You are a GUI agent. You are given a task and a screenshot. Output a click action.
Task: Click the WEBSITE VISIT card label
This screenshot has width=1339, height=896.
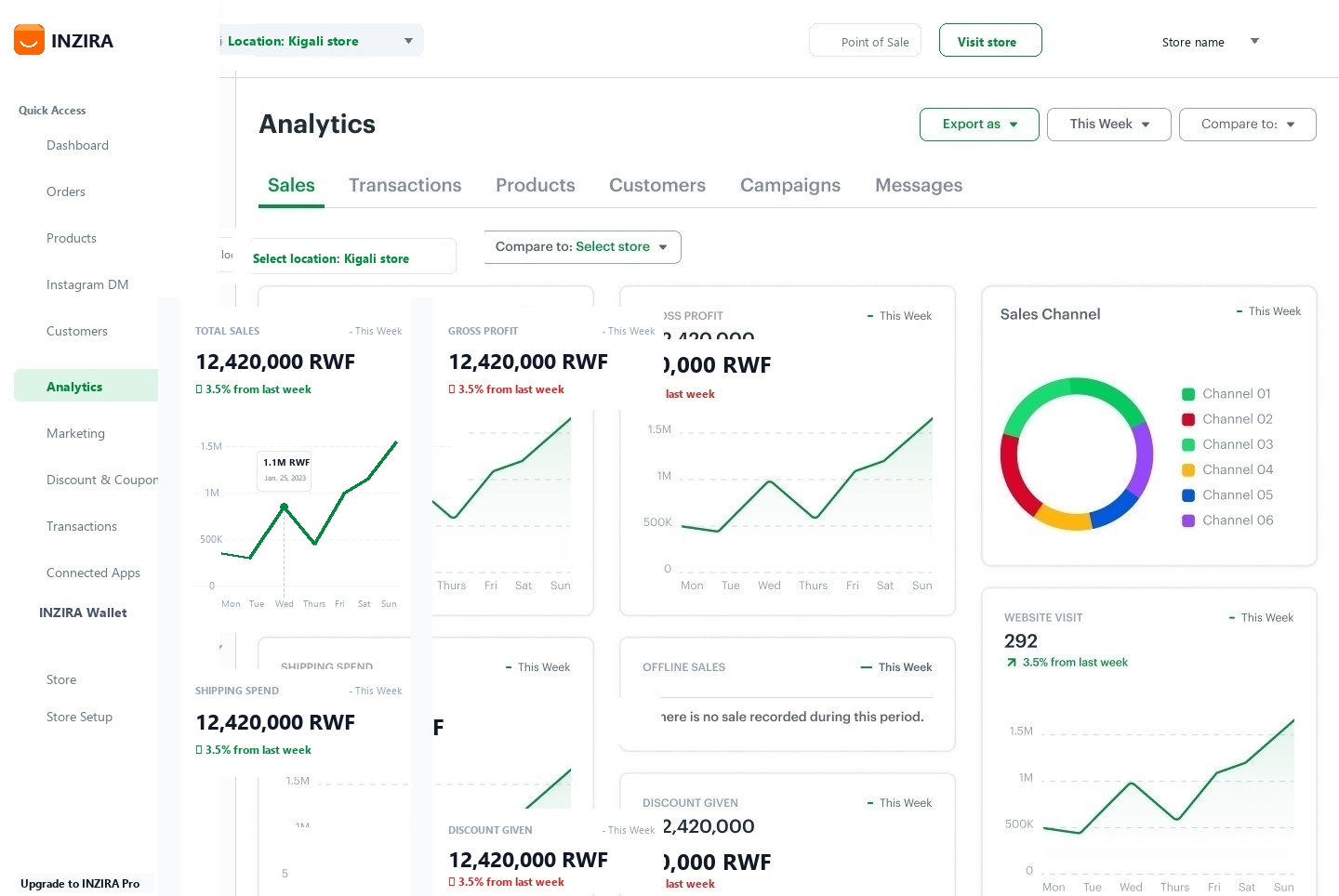tap(1043, 618)
